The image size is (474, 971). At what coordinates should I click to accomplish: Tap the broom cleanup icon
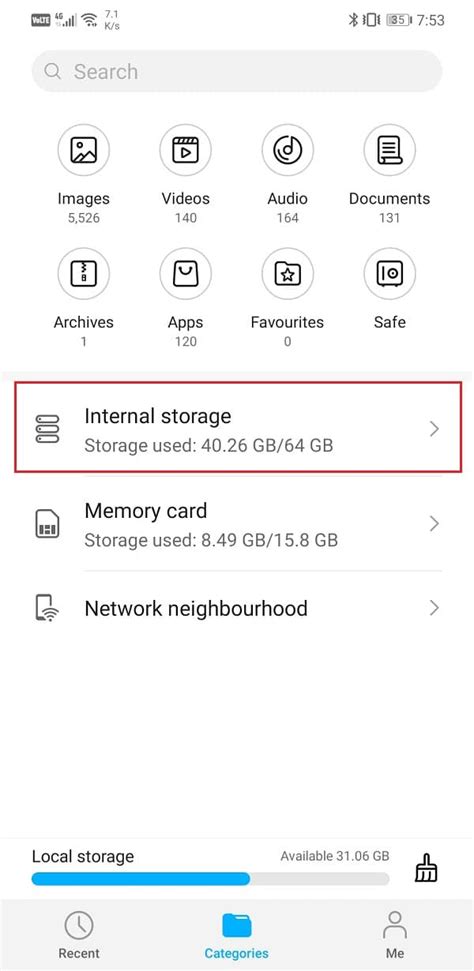(x=426, y=867)
